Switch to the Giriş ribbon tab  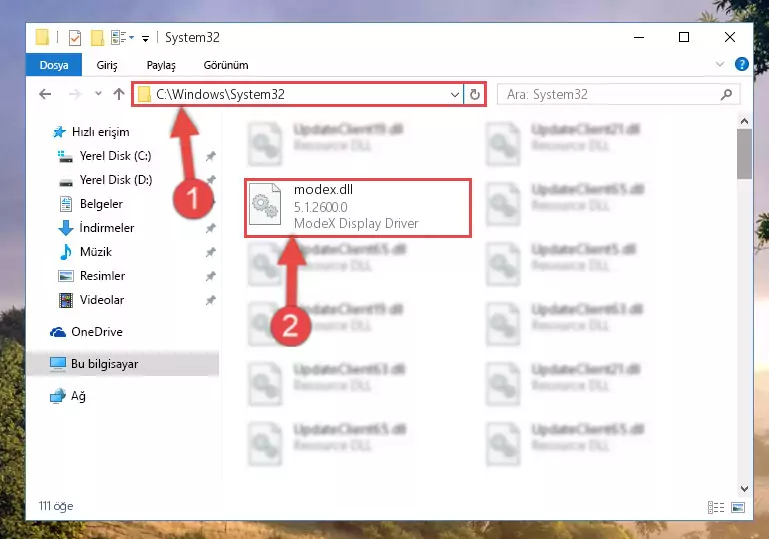coord(106,65)
